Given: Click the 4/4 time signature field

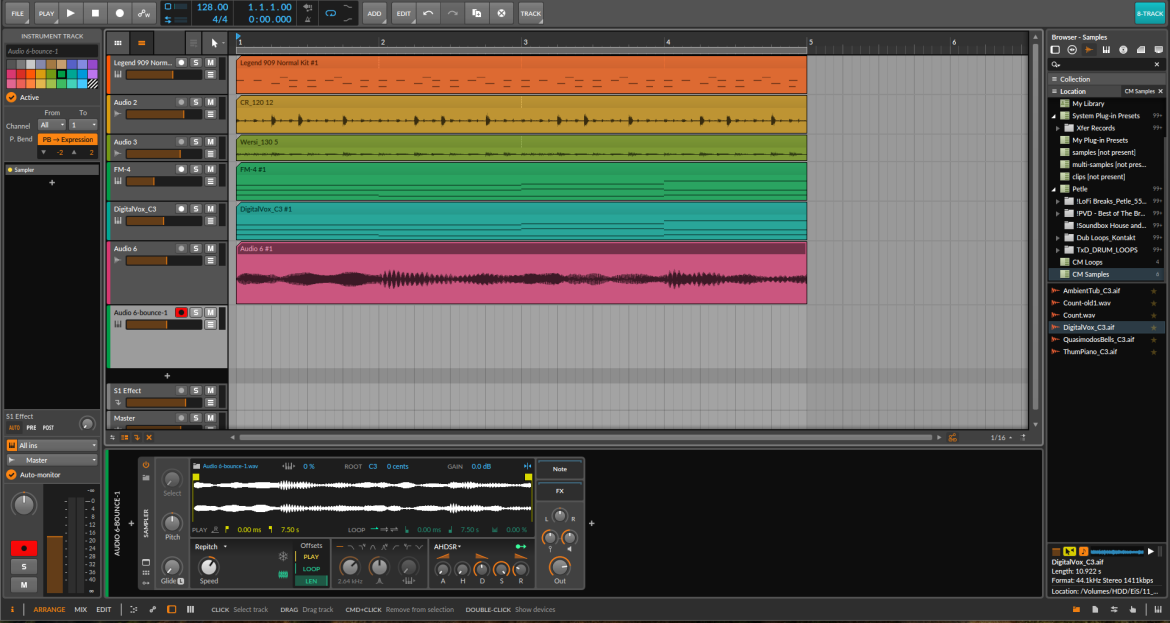Looking at the screenshot, I should [x=220, y=19].
